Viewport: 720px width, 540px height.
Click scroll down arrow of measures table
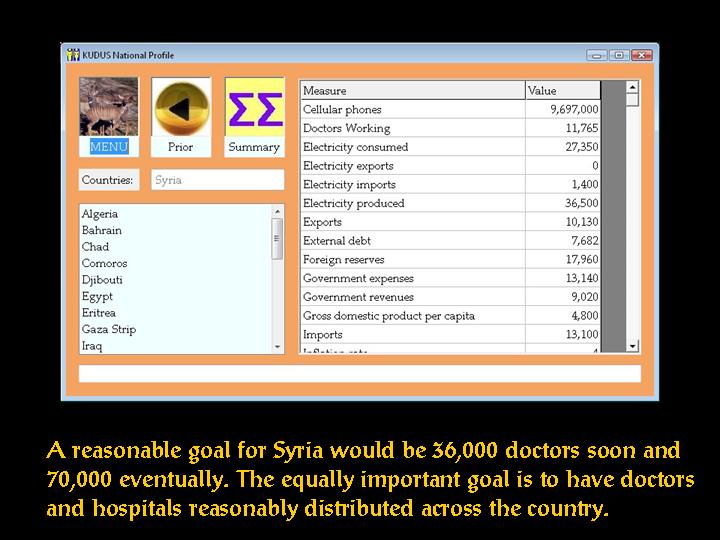(x=632, y=345)
